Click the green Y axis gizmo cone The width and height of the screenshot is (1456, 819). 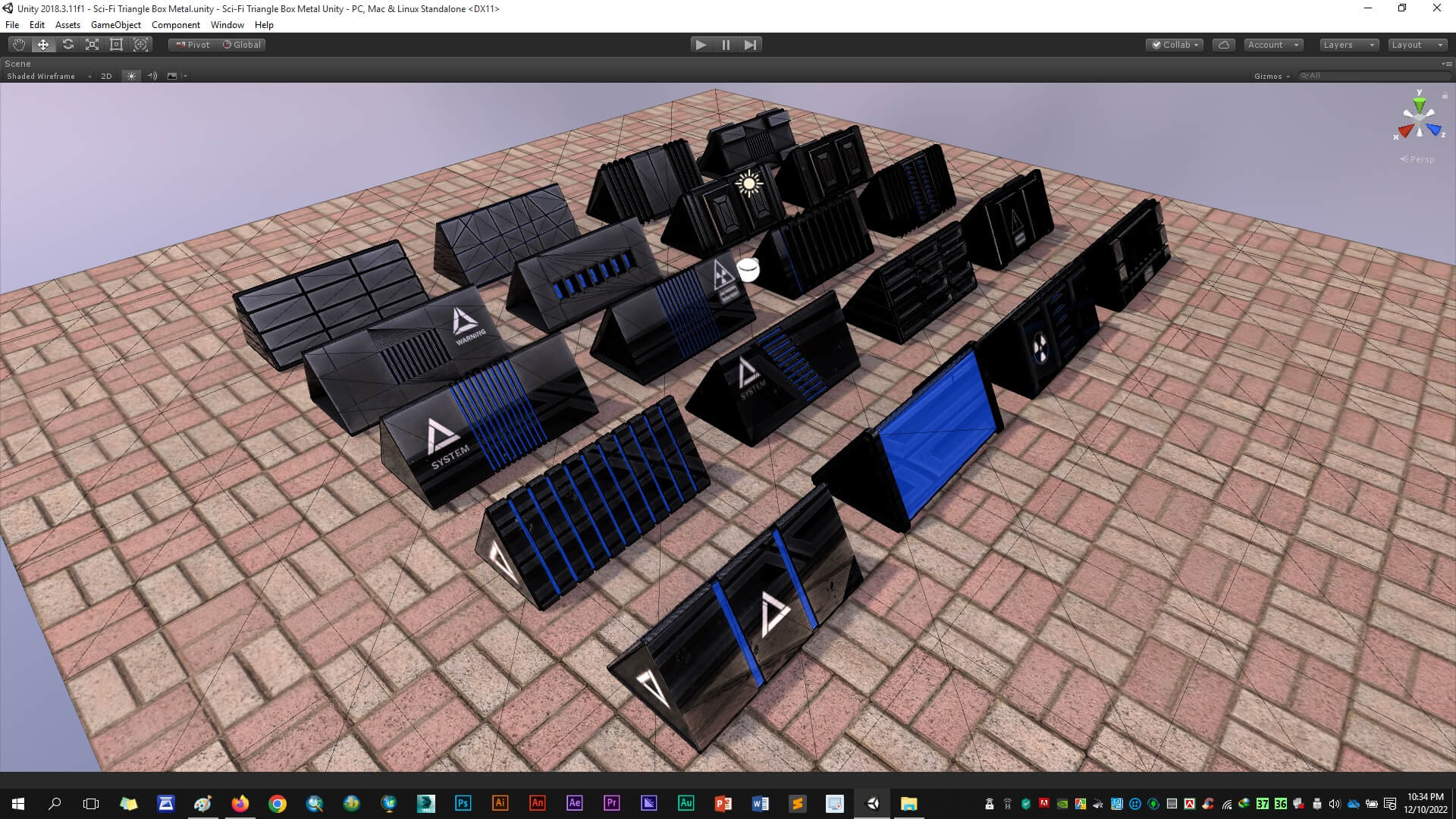coord(1419,104)
